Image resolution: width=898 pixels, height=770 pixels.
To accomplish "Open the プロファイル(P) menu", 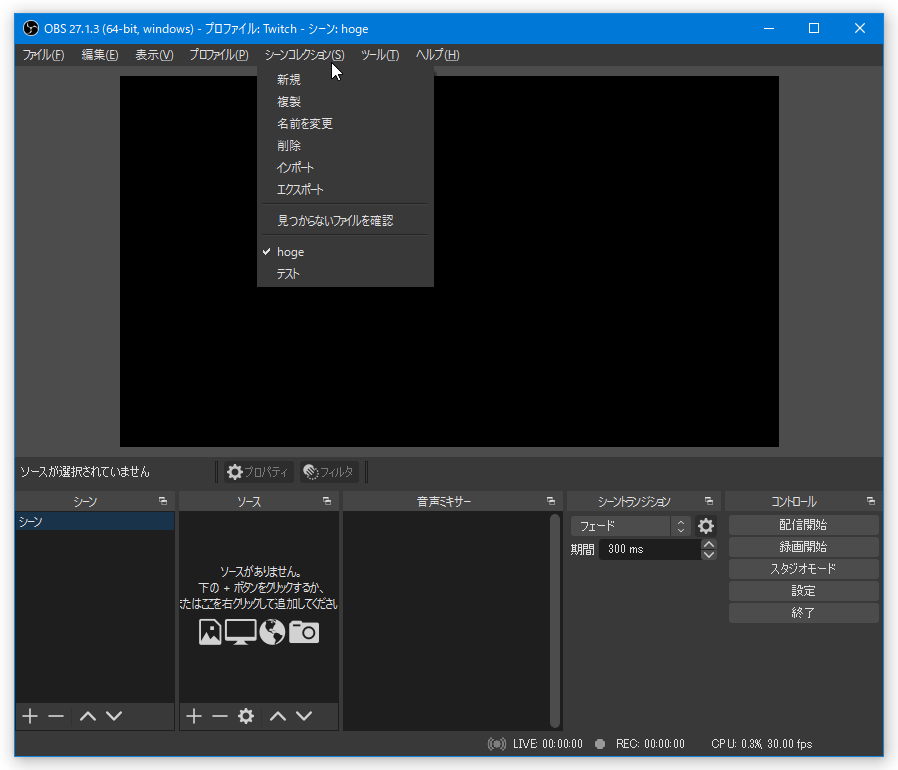I will point(219,55).
